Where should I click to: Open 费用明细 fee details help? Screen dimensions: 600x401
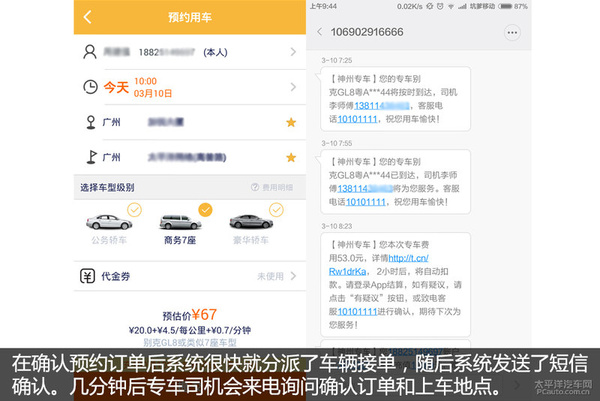(x=272, y=187)
